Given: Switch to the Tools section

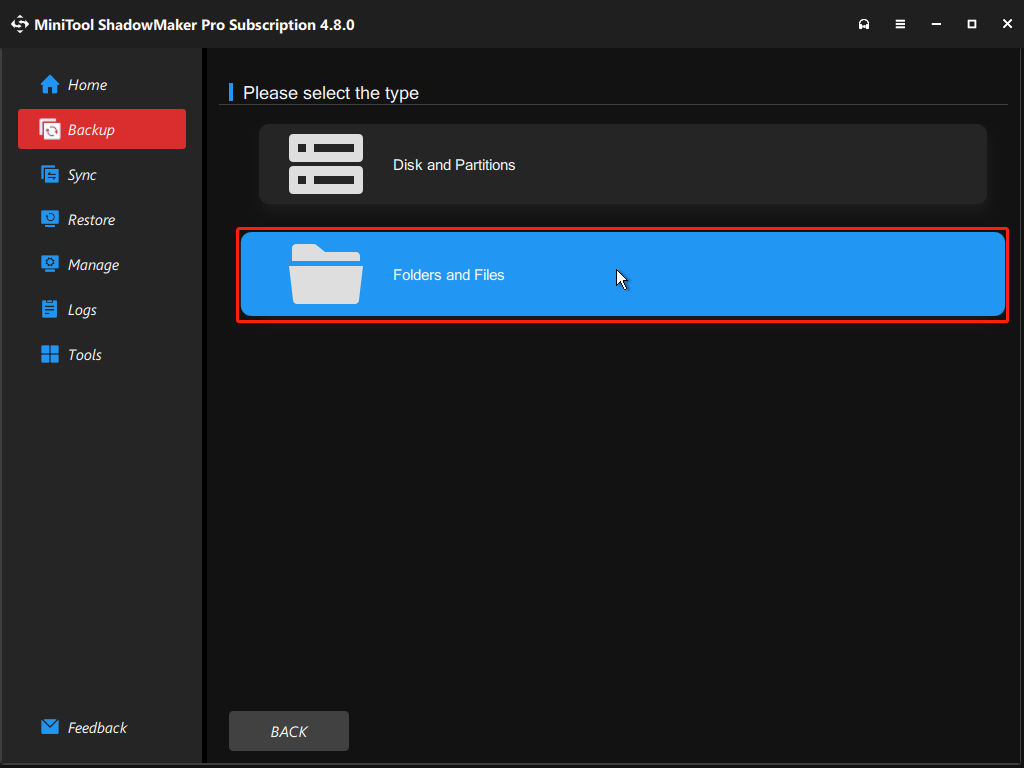Looking at the screenshot, I should (x=84, y=354).
